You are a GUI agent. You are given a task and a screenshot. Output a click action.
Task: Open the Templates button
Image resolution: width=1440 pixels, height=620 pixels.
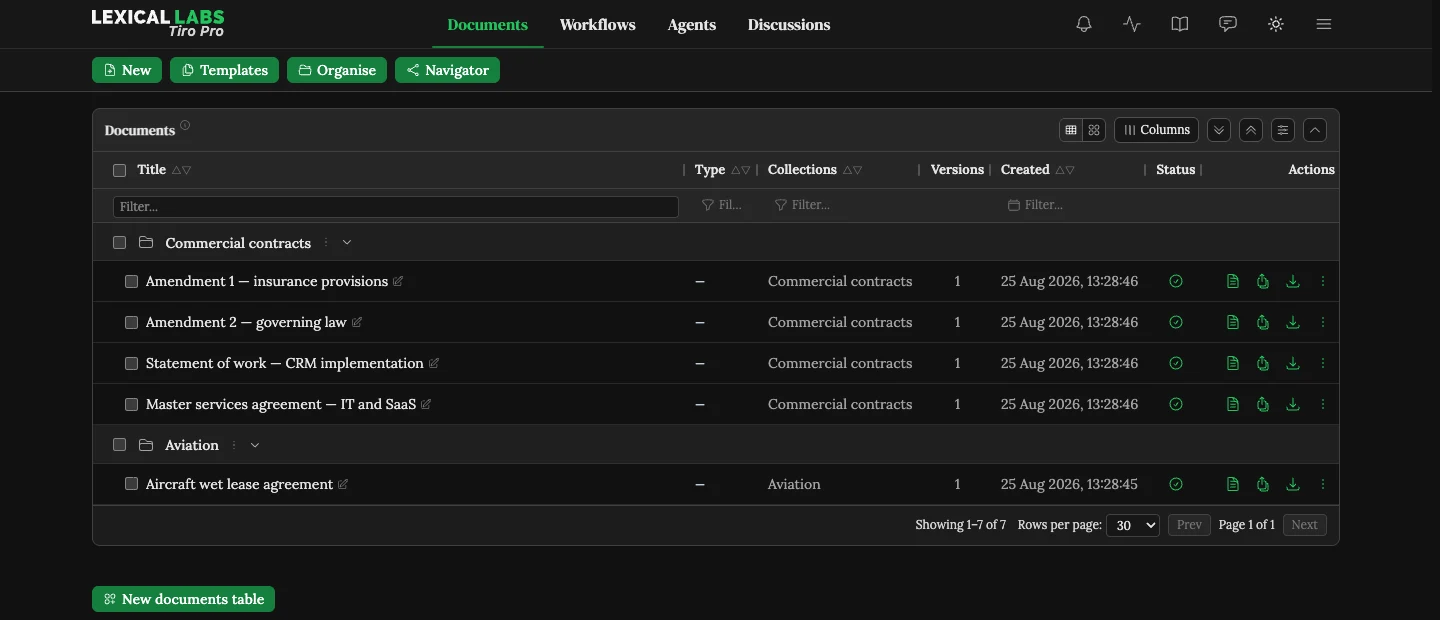[224, 70]
